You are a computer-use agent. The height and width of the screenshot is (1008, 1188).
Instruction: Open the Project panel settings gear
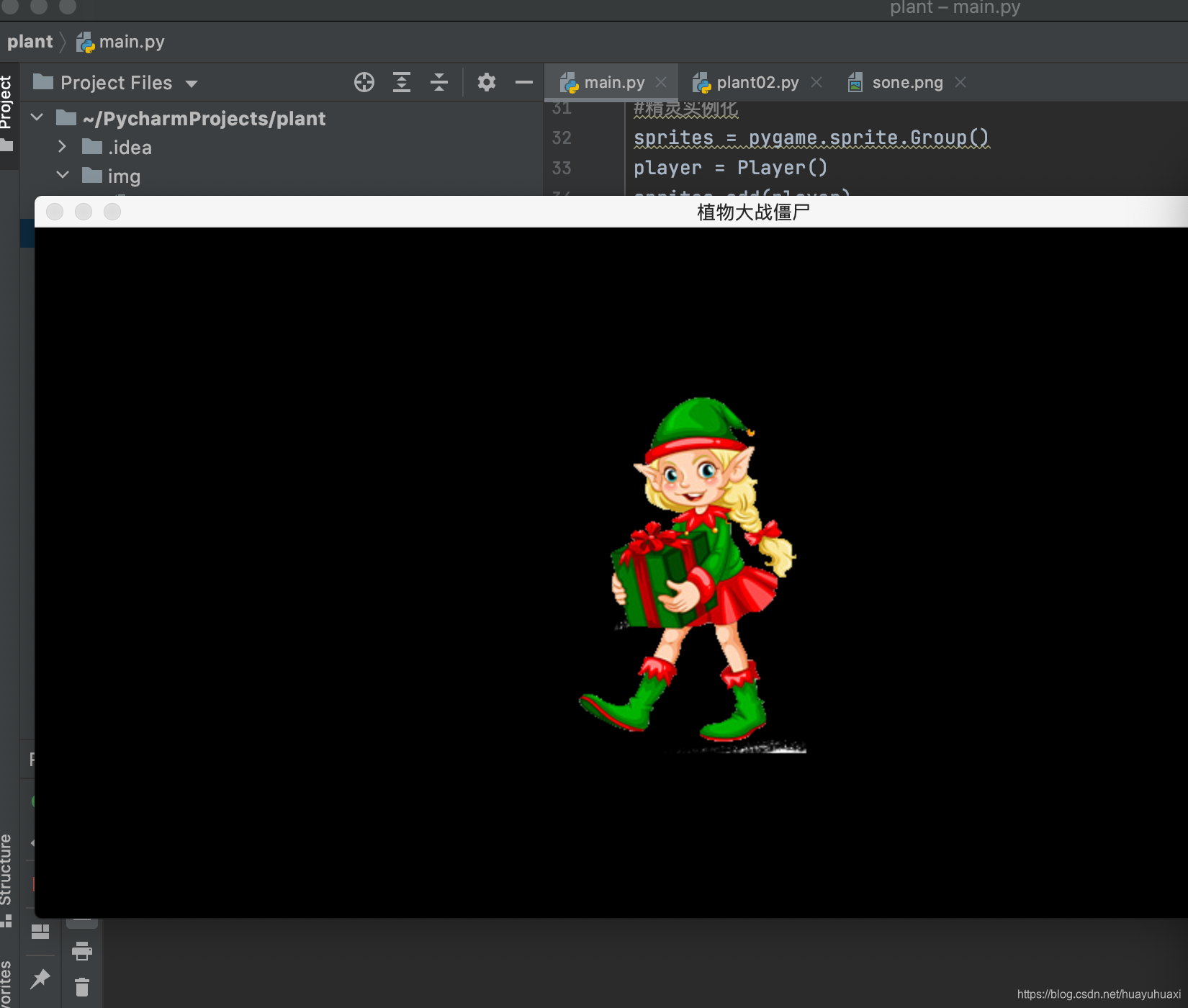[487, 82]
